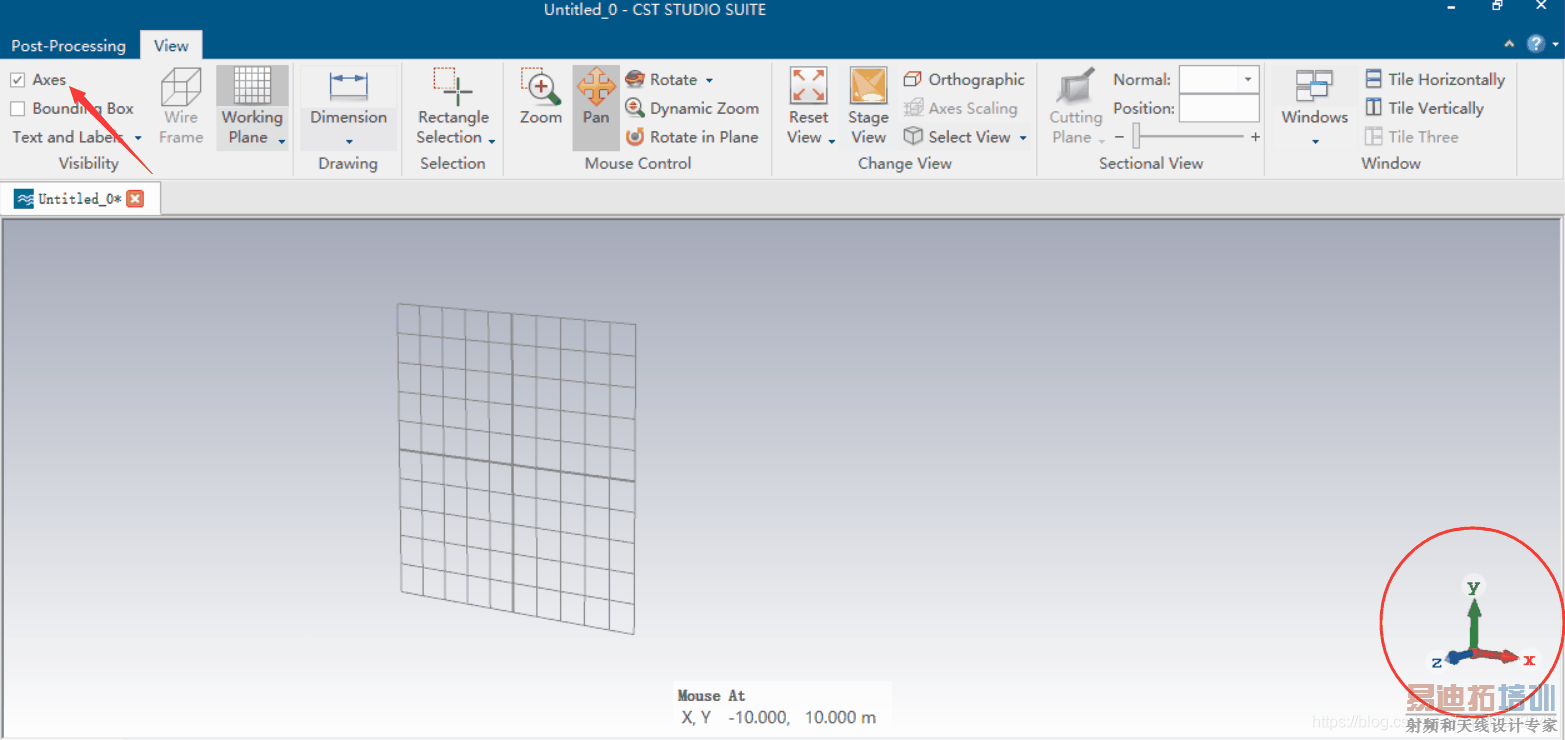The image size is (1565, 740).
Task: Click the Mouse Control group label
Action: point(638,163)
